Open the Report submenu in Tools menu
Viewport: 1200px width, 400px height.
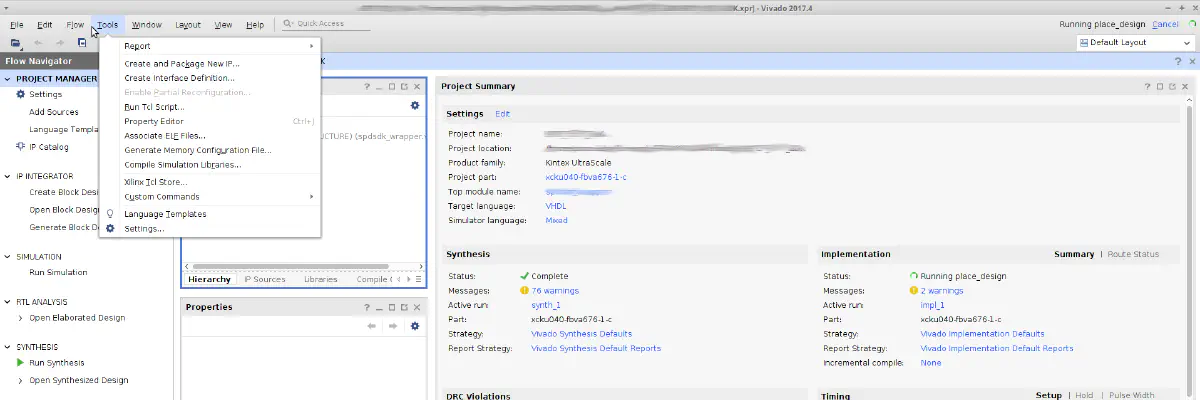click(210, 46)
